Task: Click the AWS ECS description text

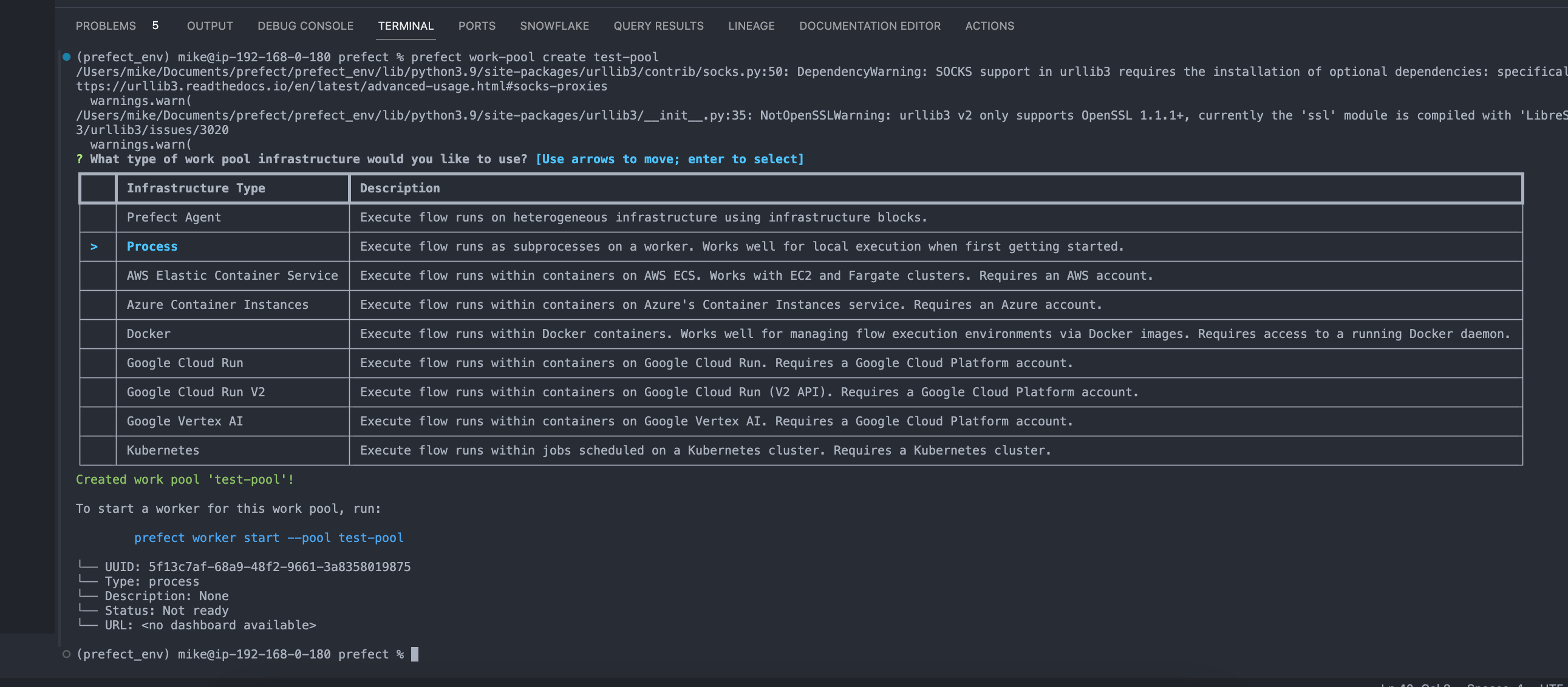Action: point(757,276)
